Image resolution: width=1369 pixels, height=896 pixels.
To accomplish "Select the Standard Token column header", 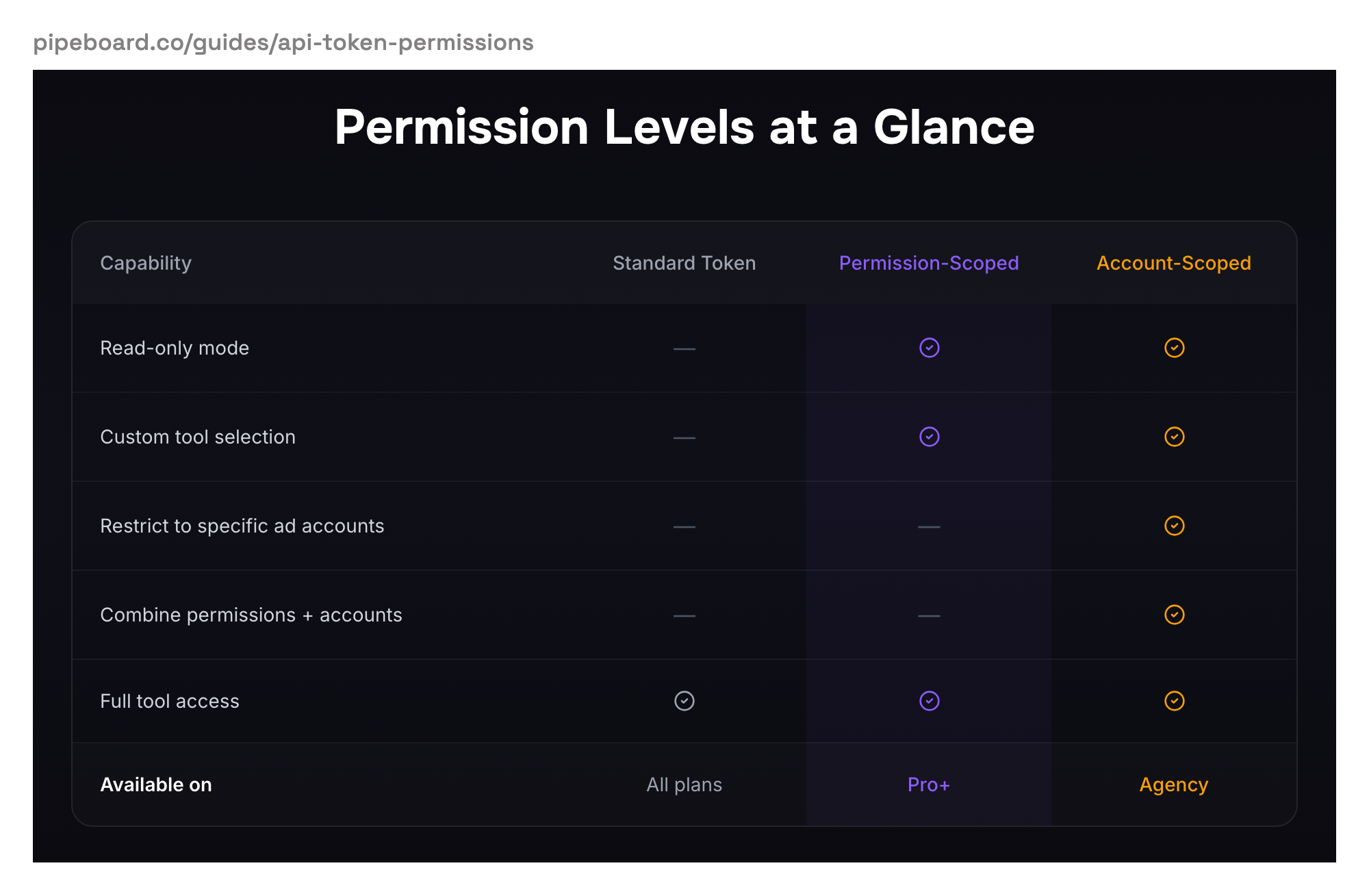I will 684,263.
